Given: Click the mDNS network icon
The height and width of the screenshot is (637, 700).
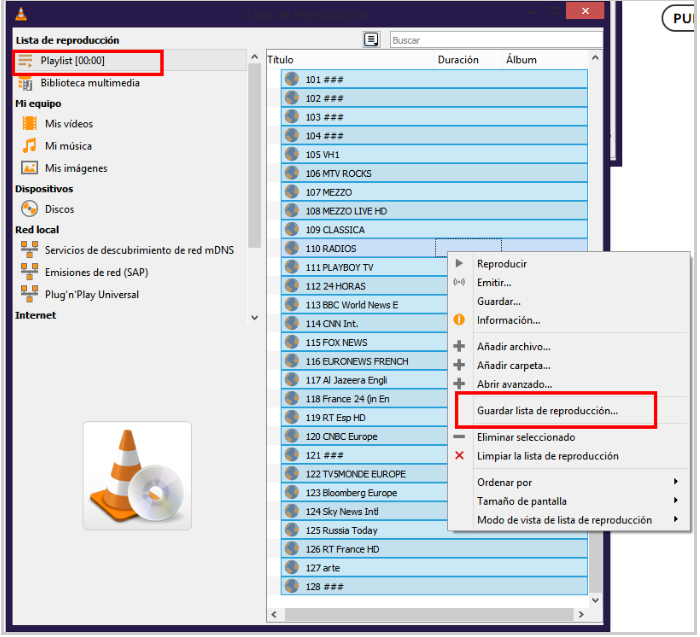Looking at the screenshot, I should point(29,250).
